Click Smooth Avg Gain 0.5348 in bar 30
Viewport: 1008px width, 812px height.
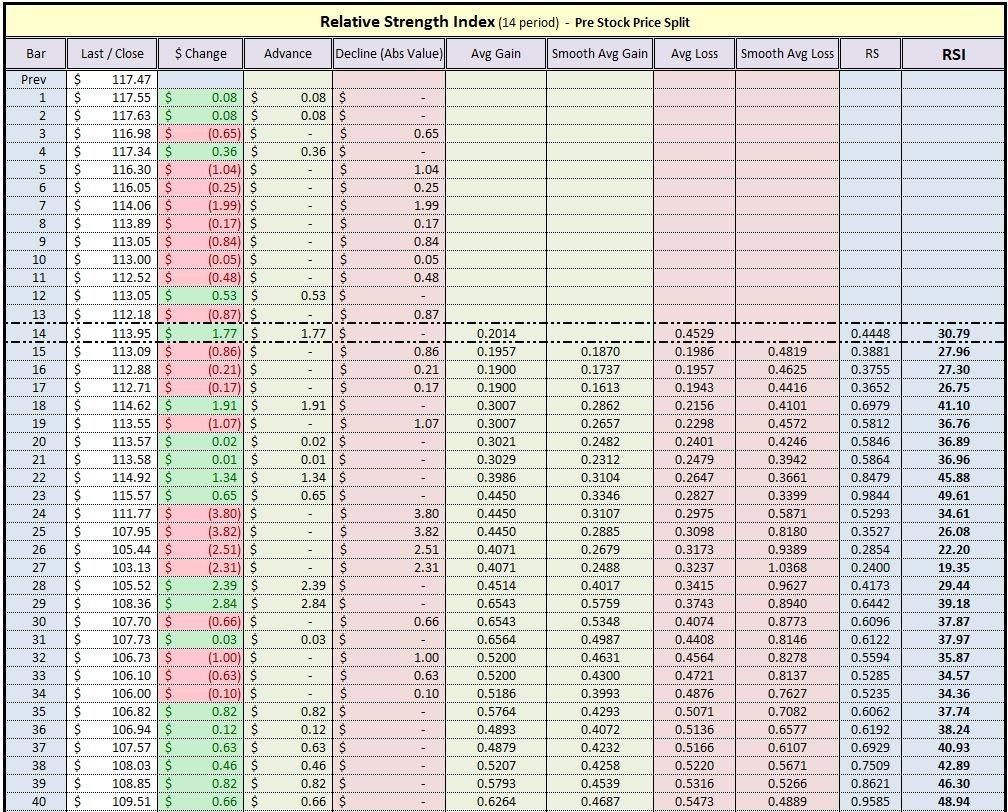point(600,622)
